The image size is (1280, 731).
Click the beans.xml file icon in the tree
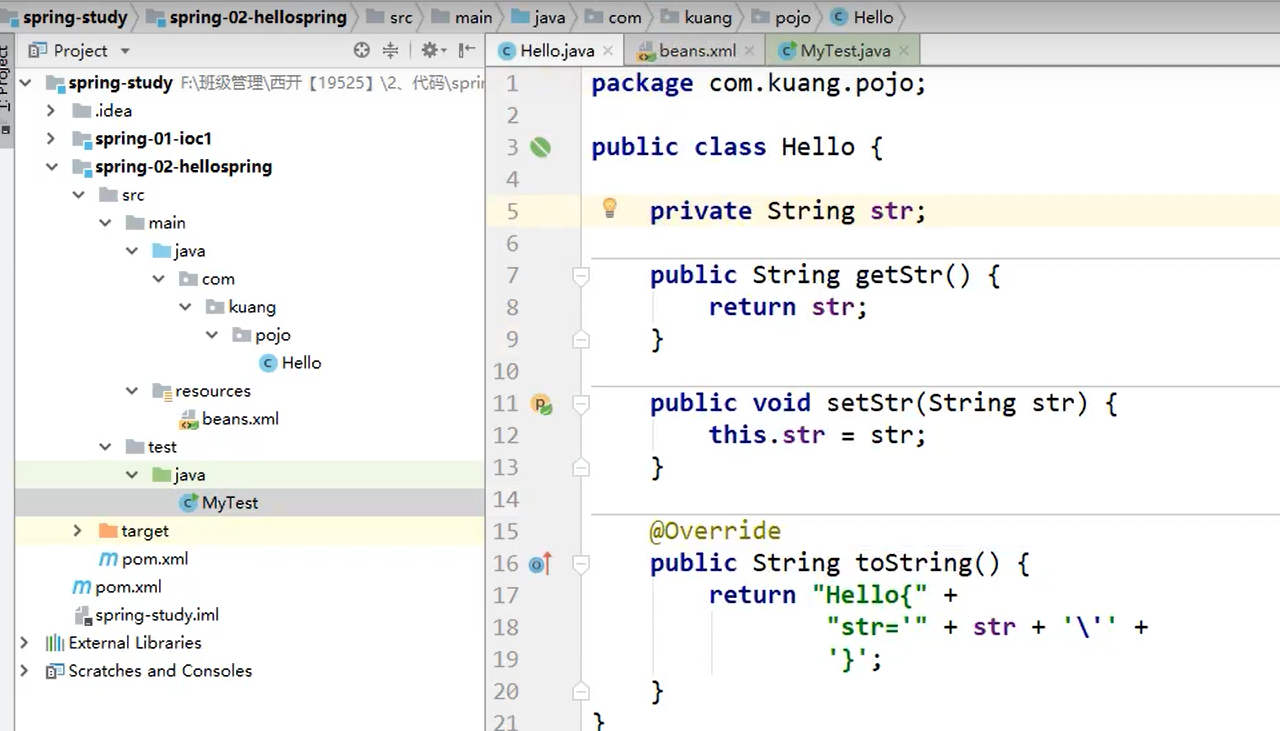pos(188,419)
